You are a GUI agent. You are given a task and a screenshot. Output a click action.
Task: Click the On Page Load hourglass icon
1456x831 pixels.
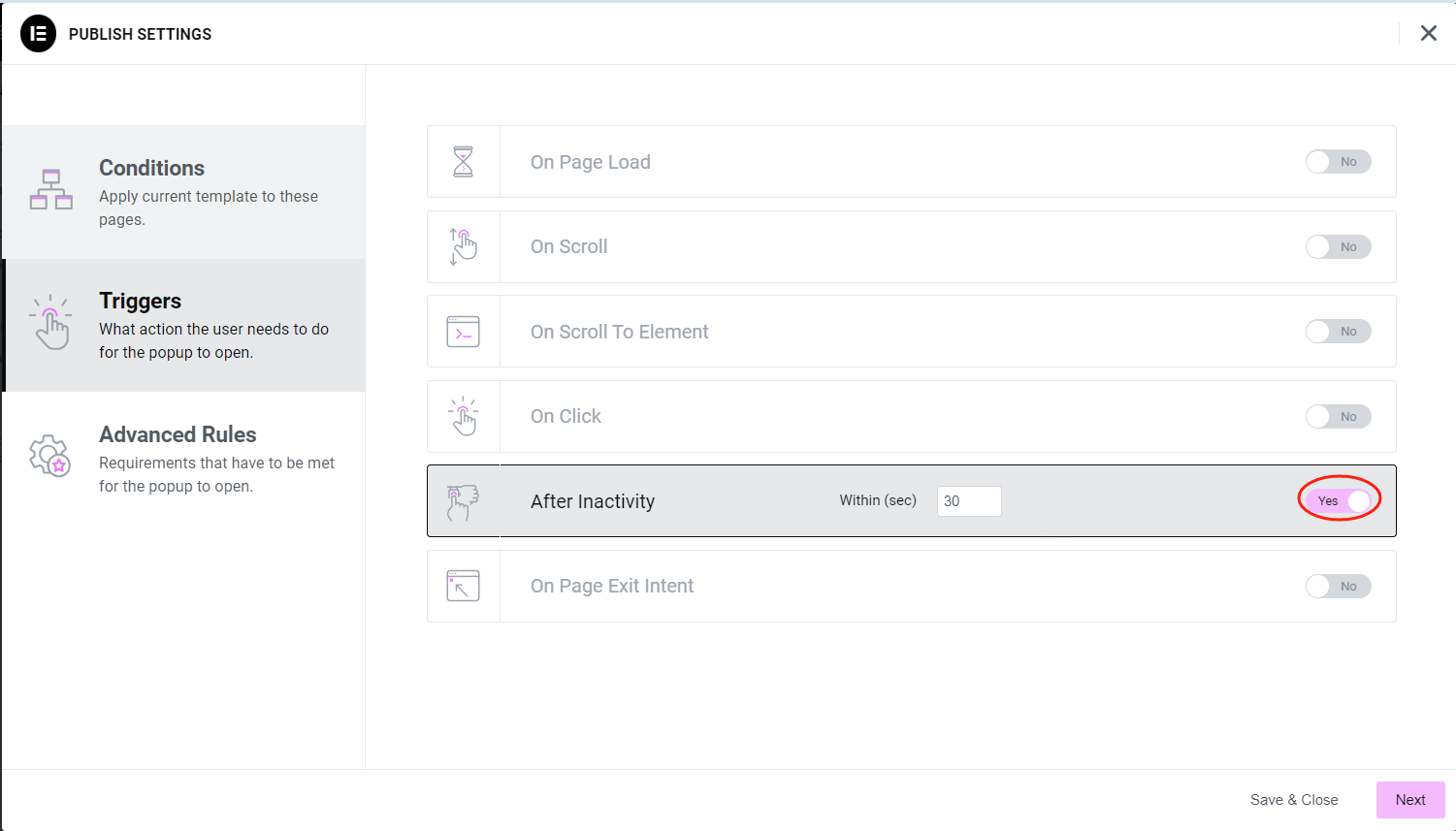464,162
